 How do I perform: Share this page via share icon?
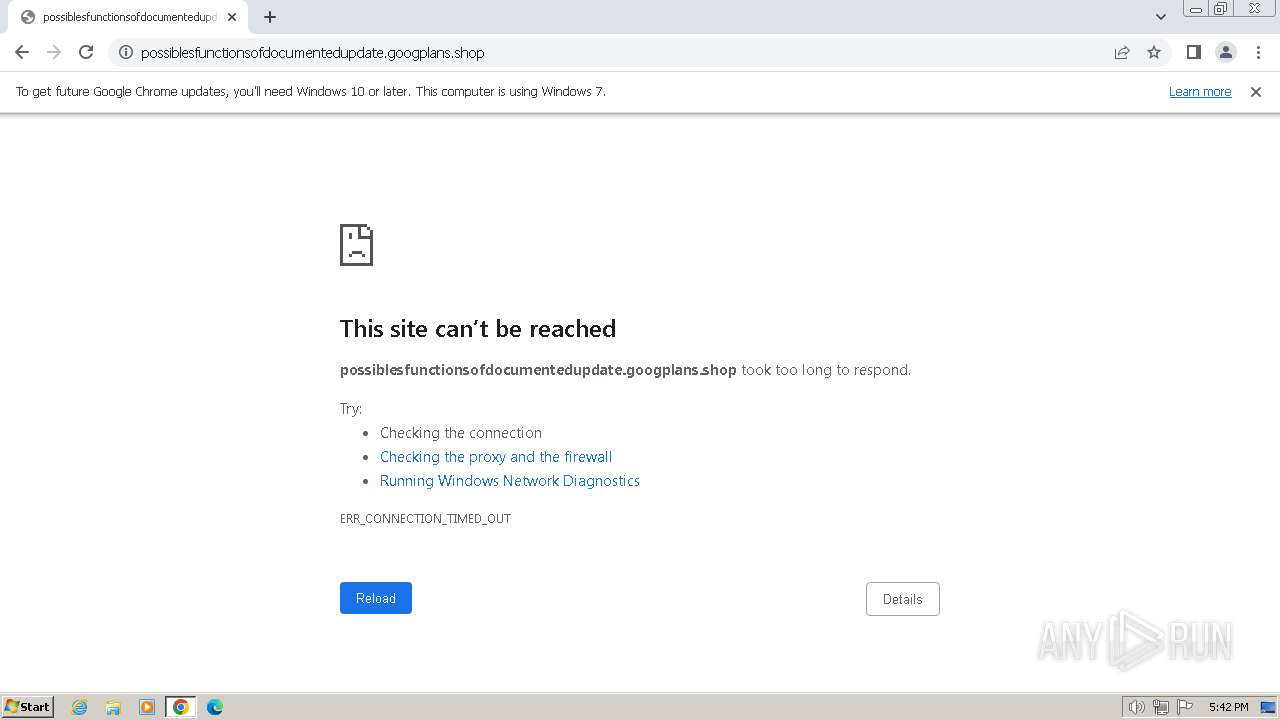click(x=1122, y=52)
